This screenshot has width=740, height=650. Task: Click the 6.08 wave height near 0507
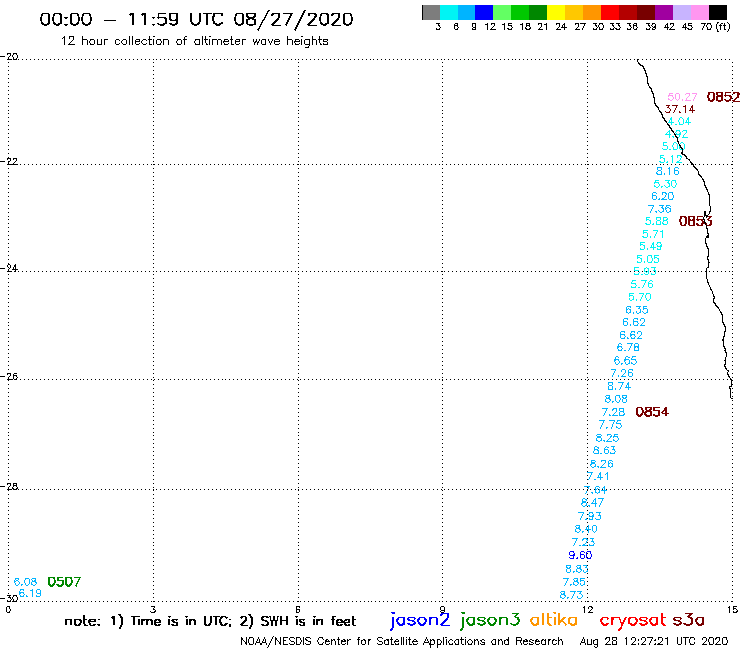25,582
